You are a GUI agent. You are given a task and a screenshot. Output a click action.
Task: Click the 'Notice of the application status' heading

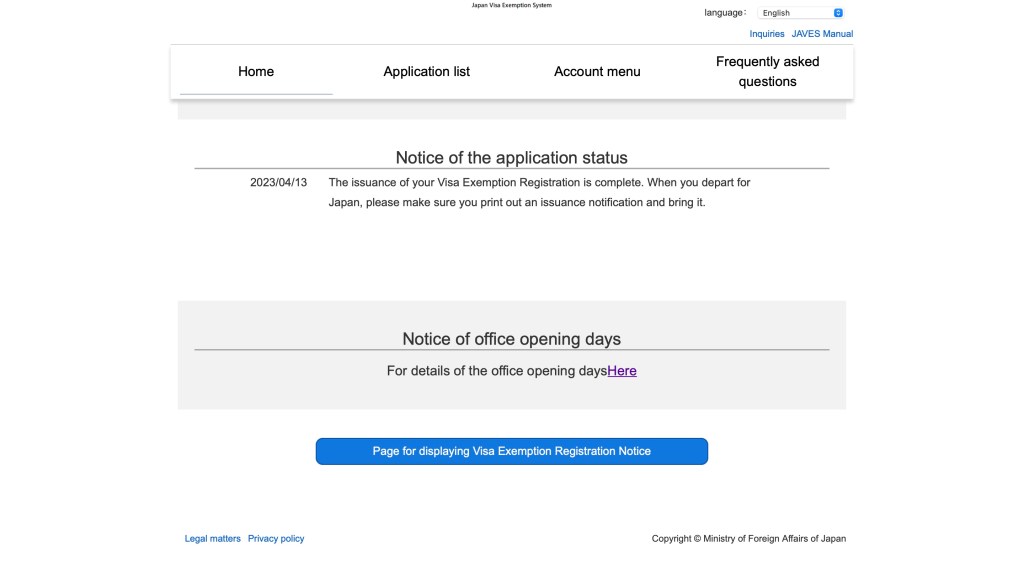[x=511, y=158]
